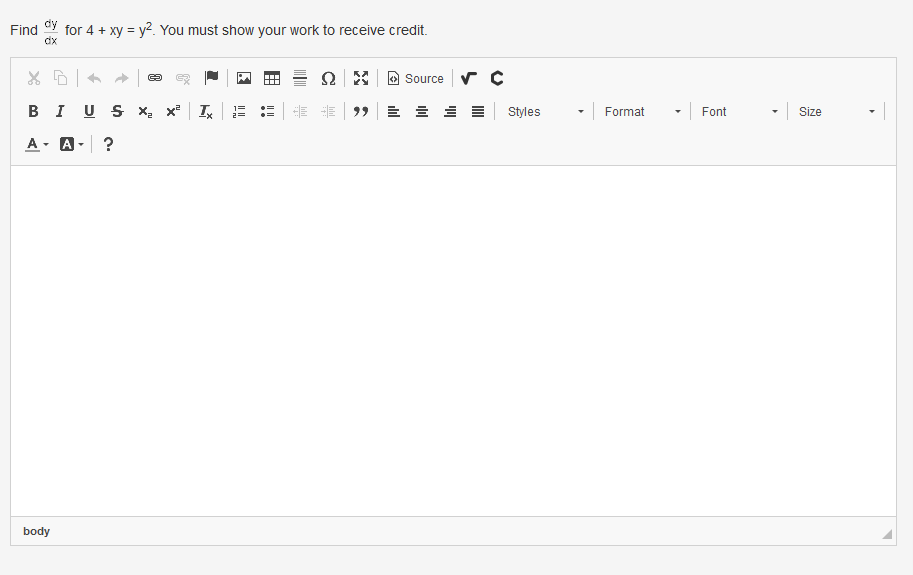Open the text color picker

(37, 144)
